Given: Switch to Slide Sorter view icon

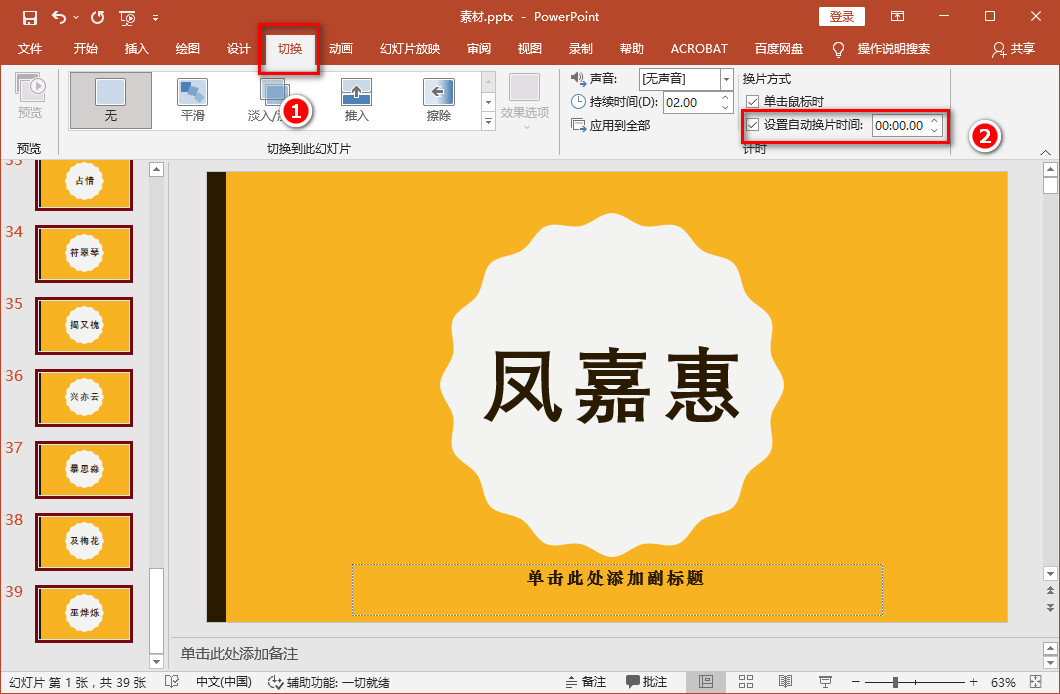Looking at the screenshot, I should pyautogui.click(x=745, y=681).
